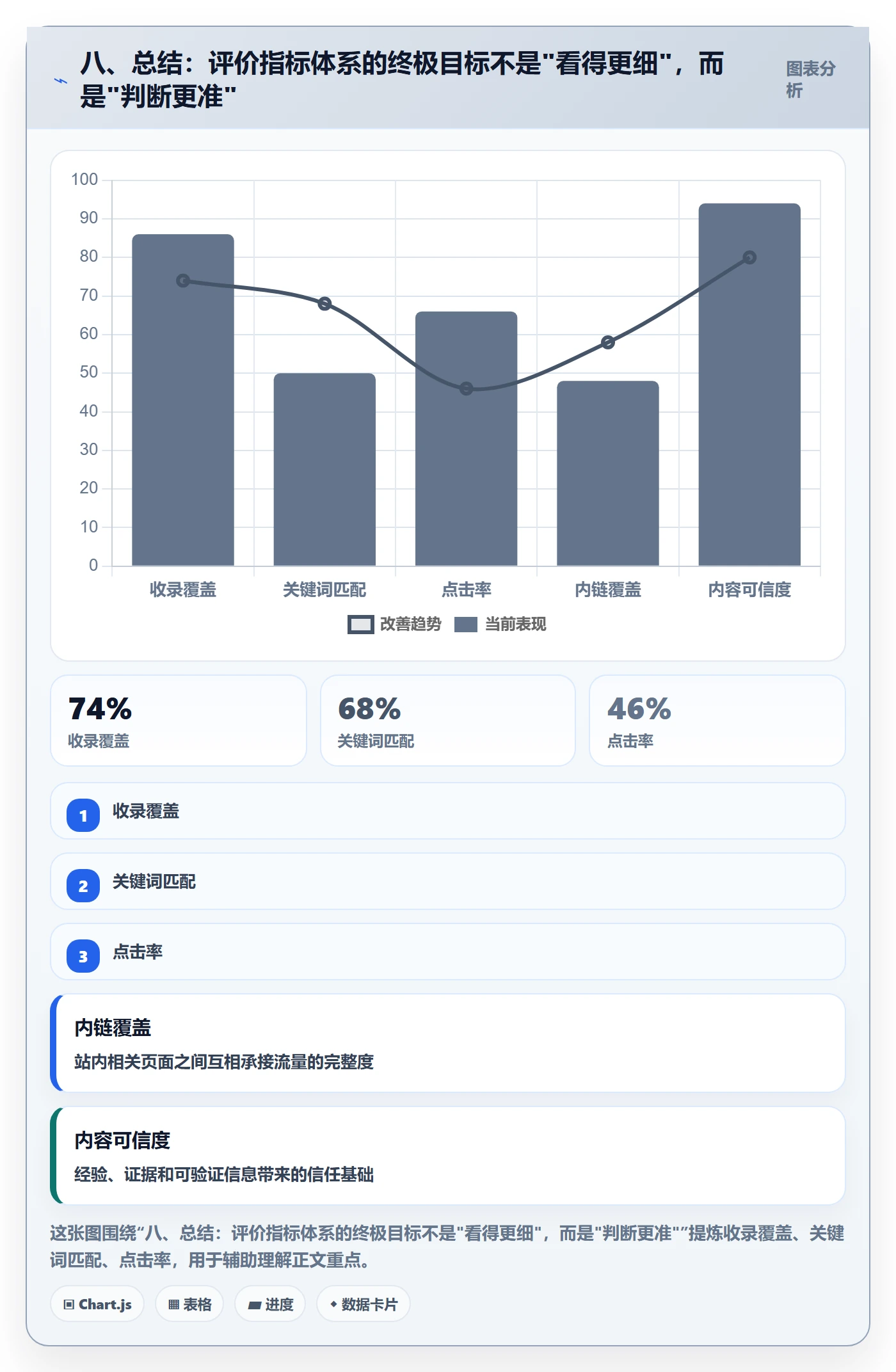Click the text 站内相关页面之间互相承接流量的完整度

coord(224,1062)
